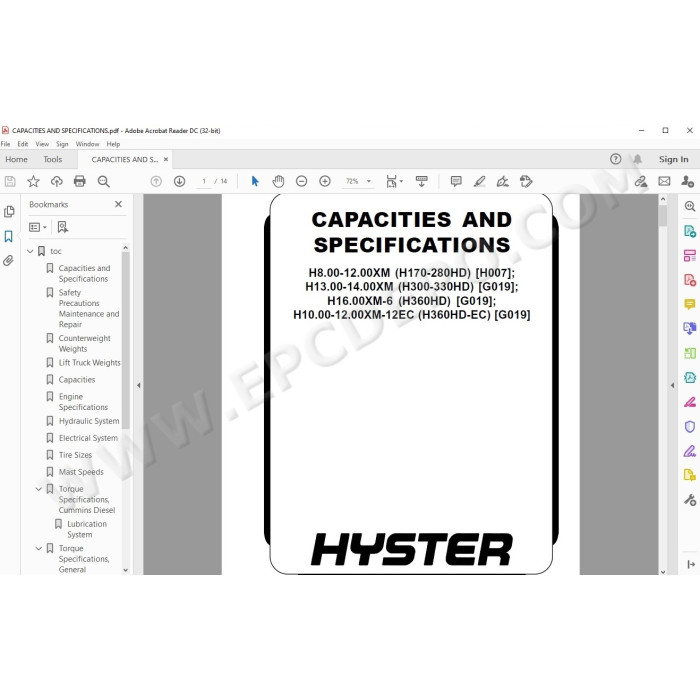The width and height of the screenshot is (700, 700).
Task: Jump to Engine Specifications bookmark
Action: 83,402
